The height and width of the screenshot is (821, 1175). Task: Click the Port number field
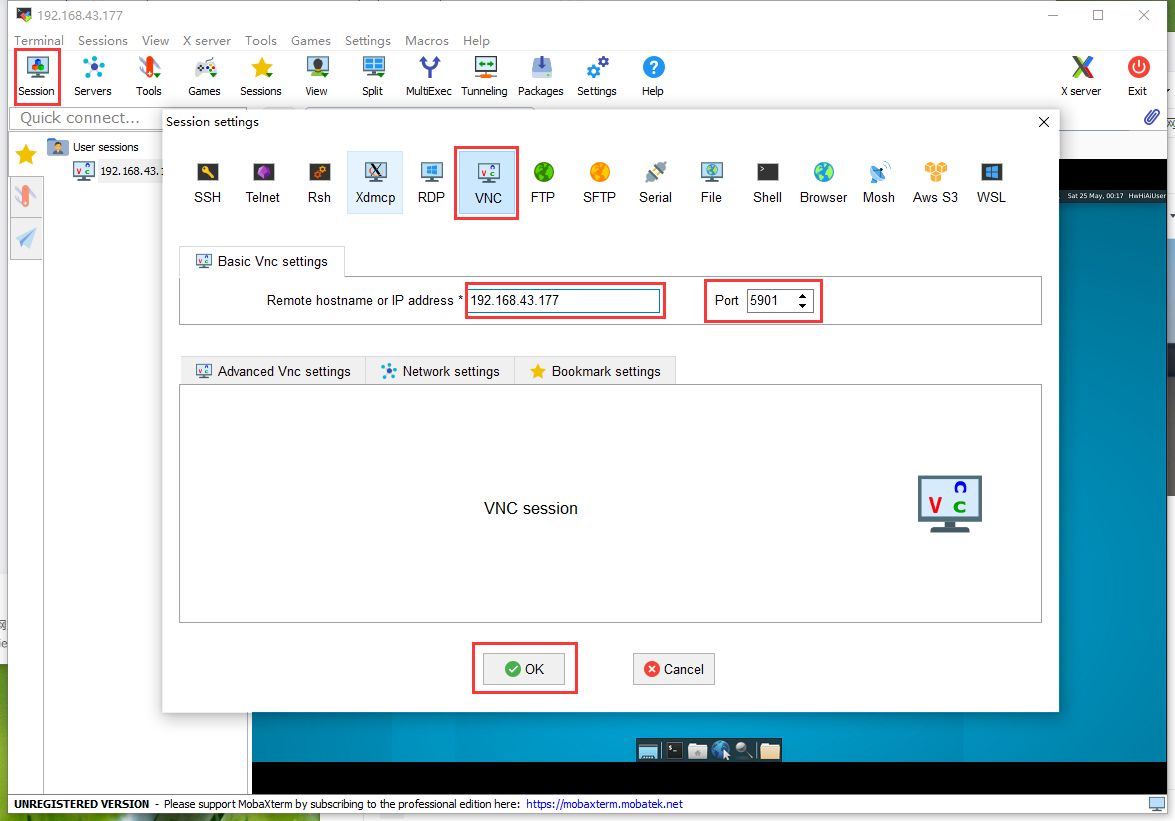(x=772, y=300)
